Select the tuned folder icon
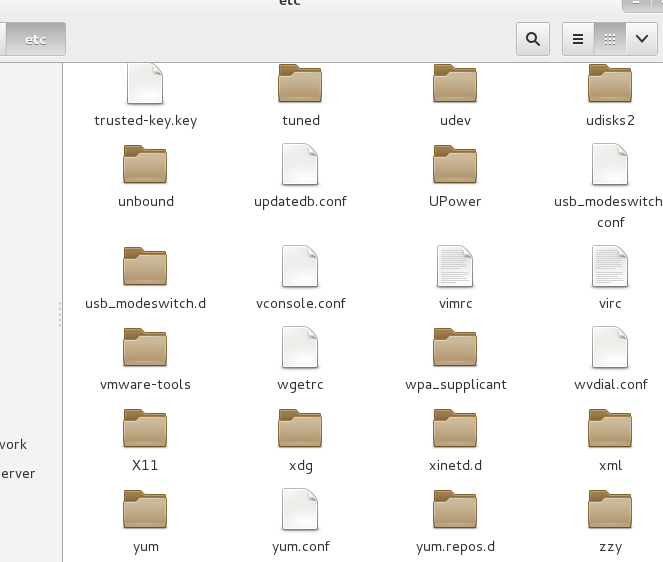 pyautogui.click(x=300, y=83)
